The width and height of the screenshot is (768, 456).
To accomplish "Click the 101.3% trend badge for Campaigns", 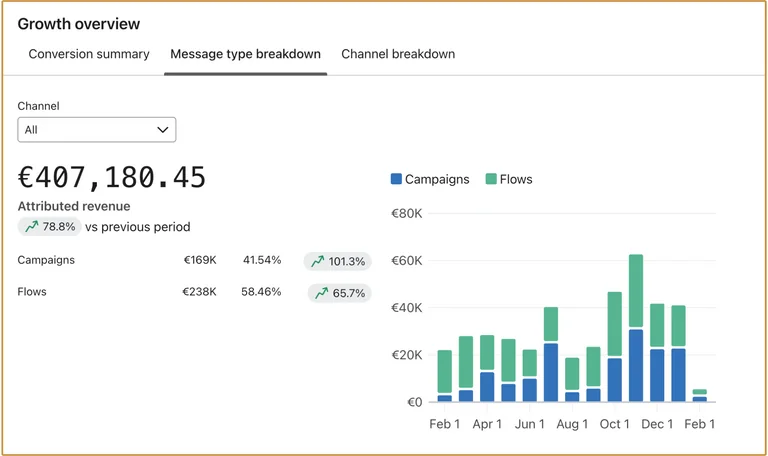I will (337, 261).
